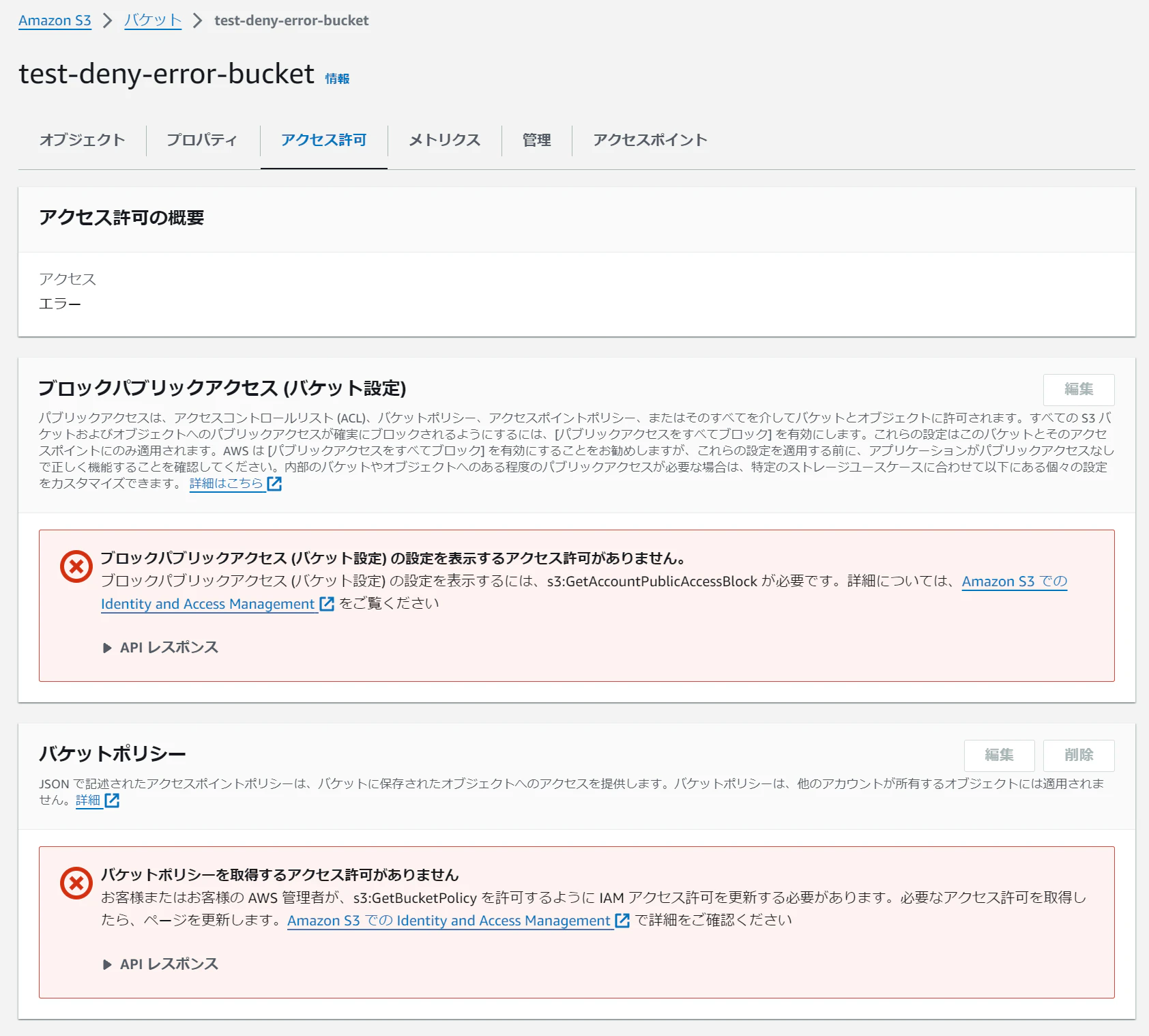Click external-link icon beside 詳細 link
This screenshot has width=1149, height=1036.
(x=112, y=801)
